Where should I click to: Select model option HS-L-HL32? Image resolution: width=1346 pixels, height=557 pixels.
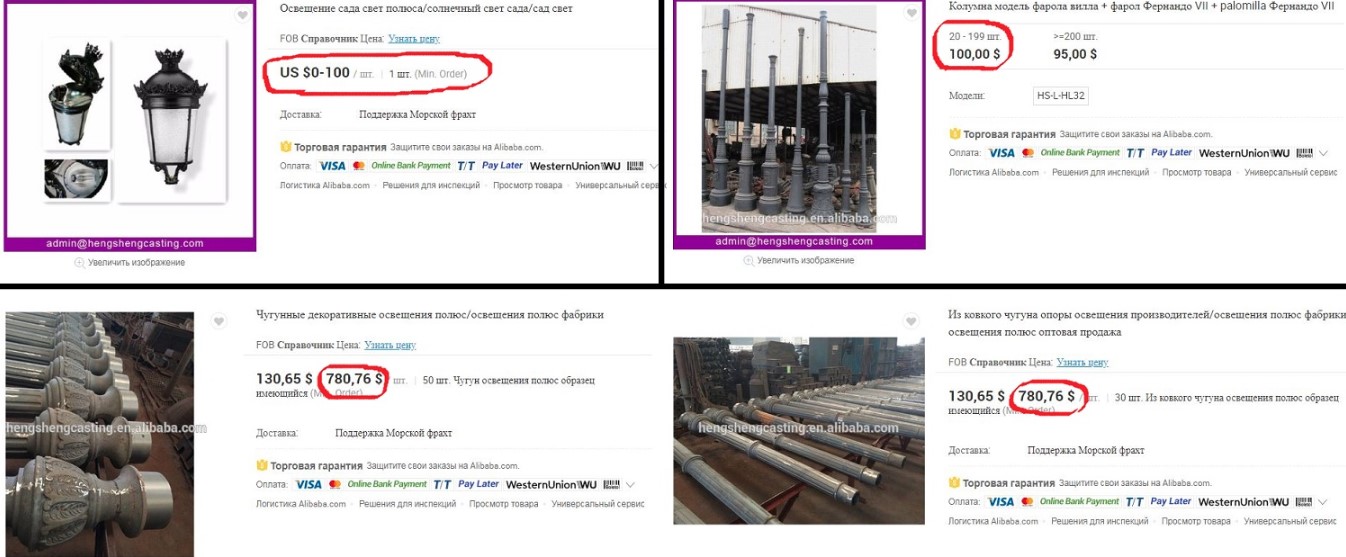click(x=1061, y=96)
